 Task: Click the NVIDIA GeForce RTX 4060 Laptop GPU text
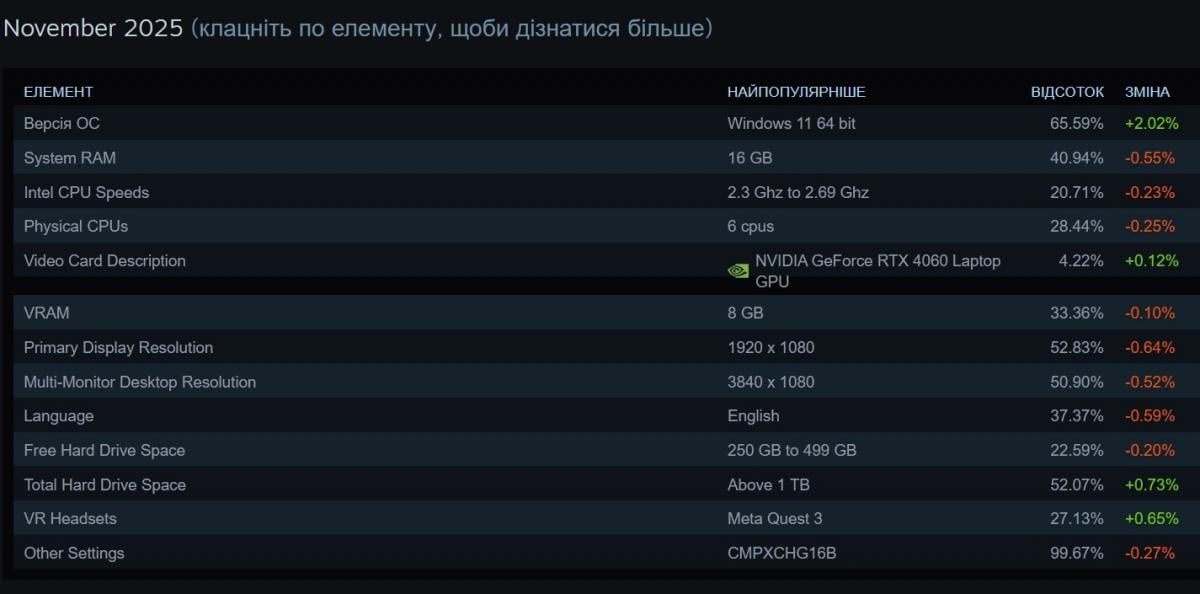point(877,271)
